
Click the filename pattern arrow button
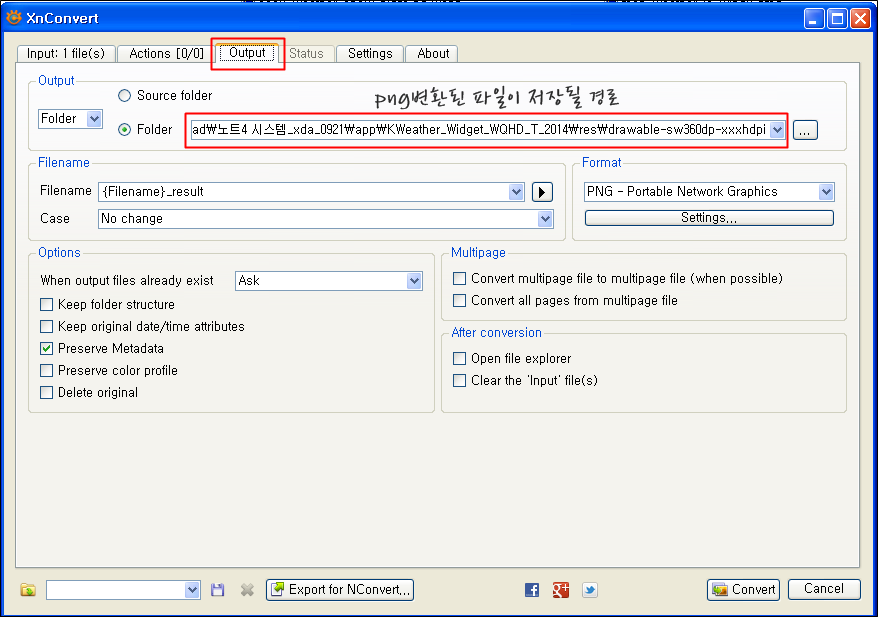[x=542, y=191]
